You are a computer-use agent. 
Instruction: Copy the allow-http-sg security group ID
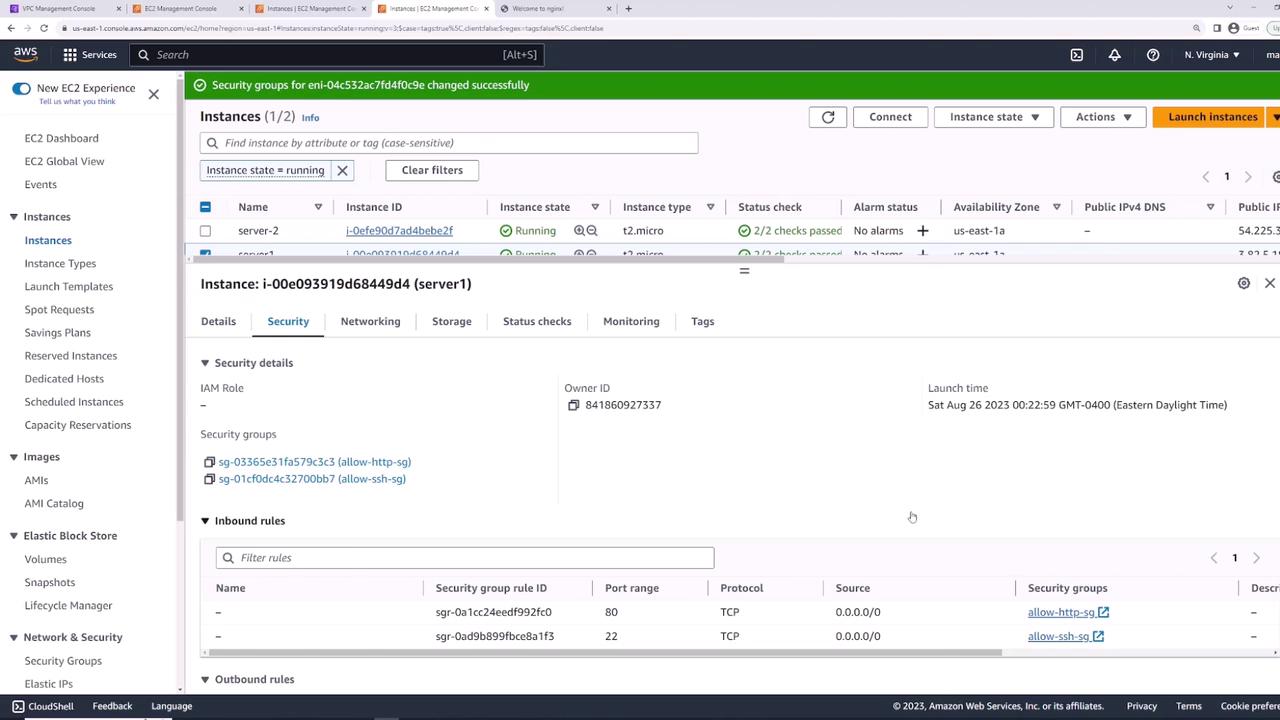point(209,462)
